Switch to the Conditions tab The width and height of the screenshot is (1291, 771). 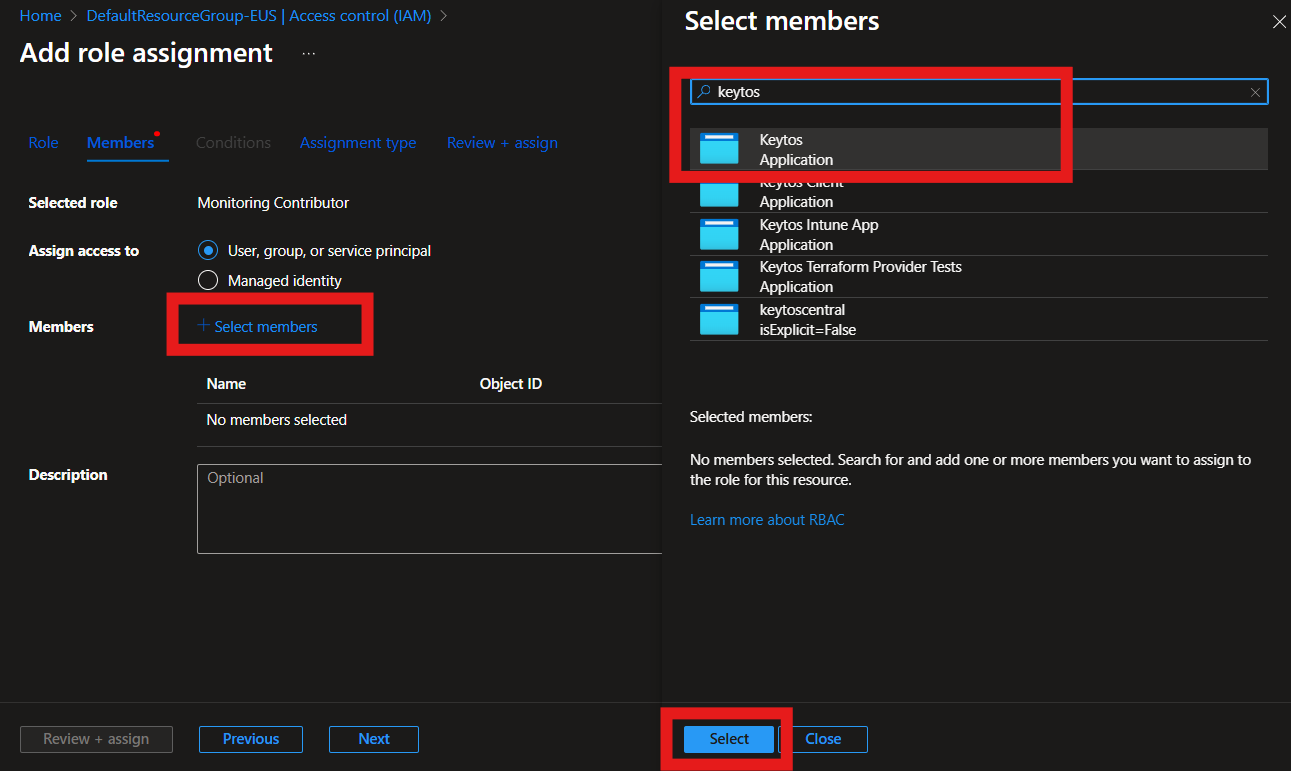click(x=233, y=143)
